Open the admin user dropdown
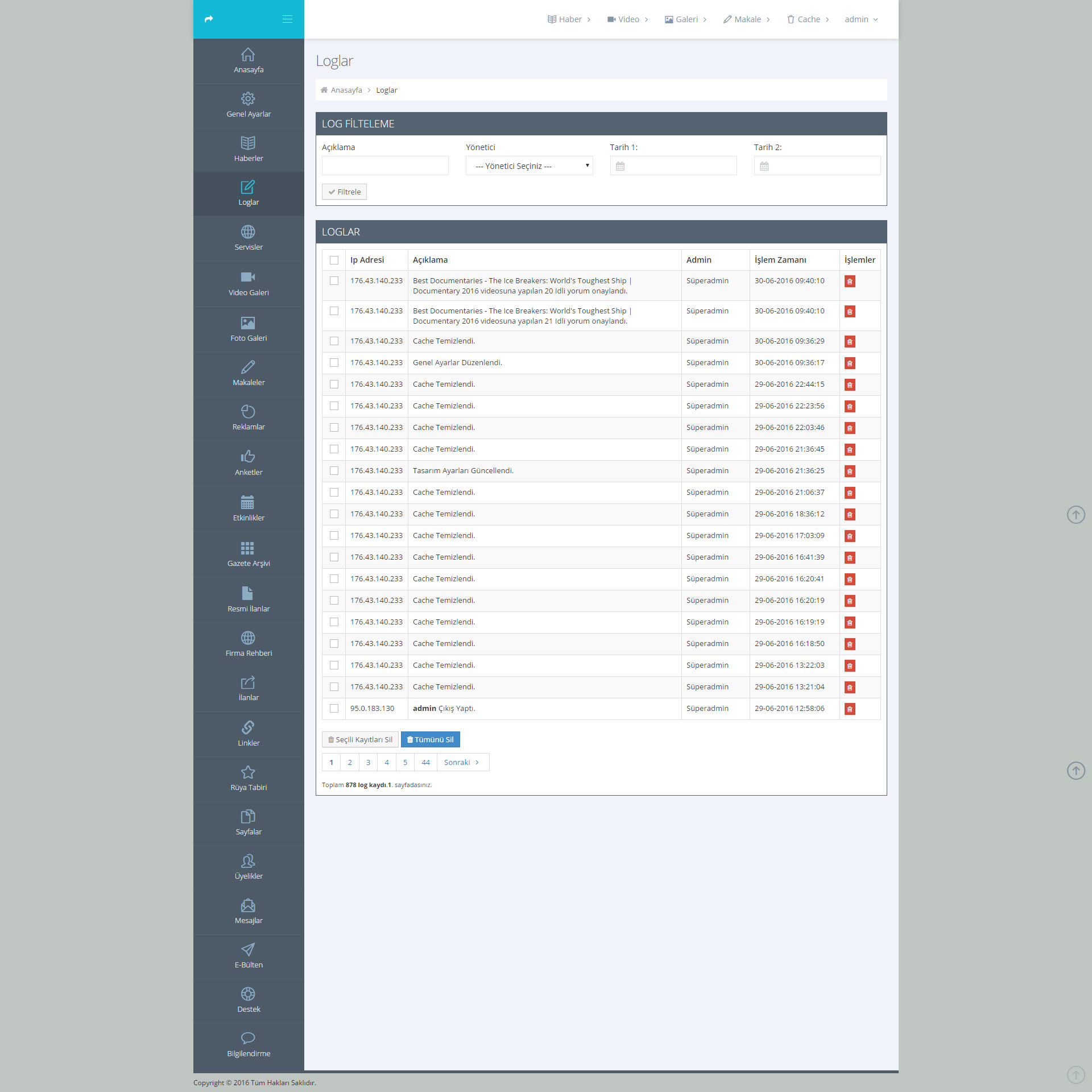1092x1092 pixels. tap(861, 19)
